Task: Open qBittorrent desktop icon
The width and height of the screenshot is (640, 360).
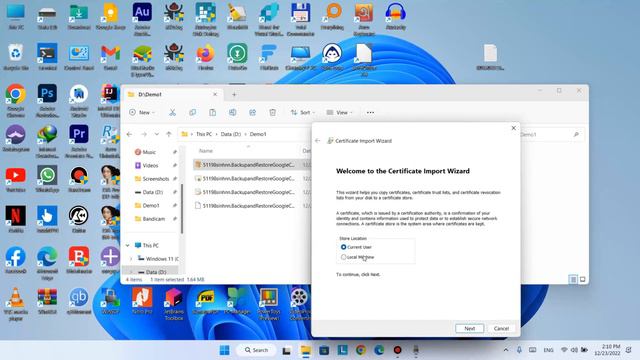Action: pos(79,301)
